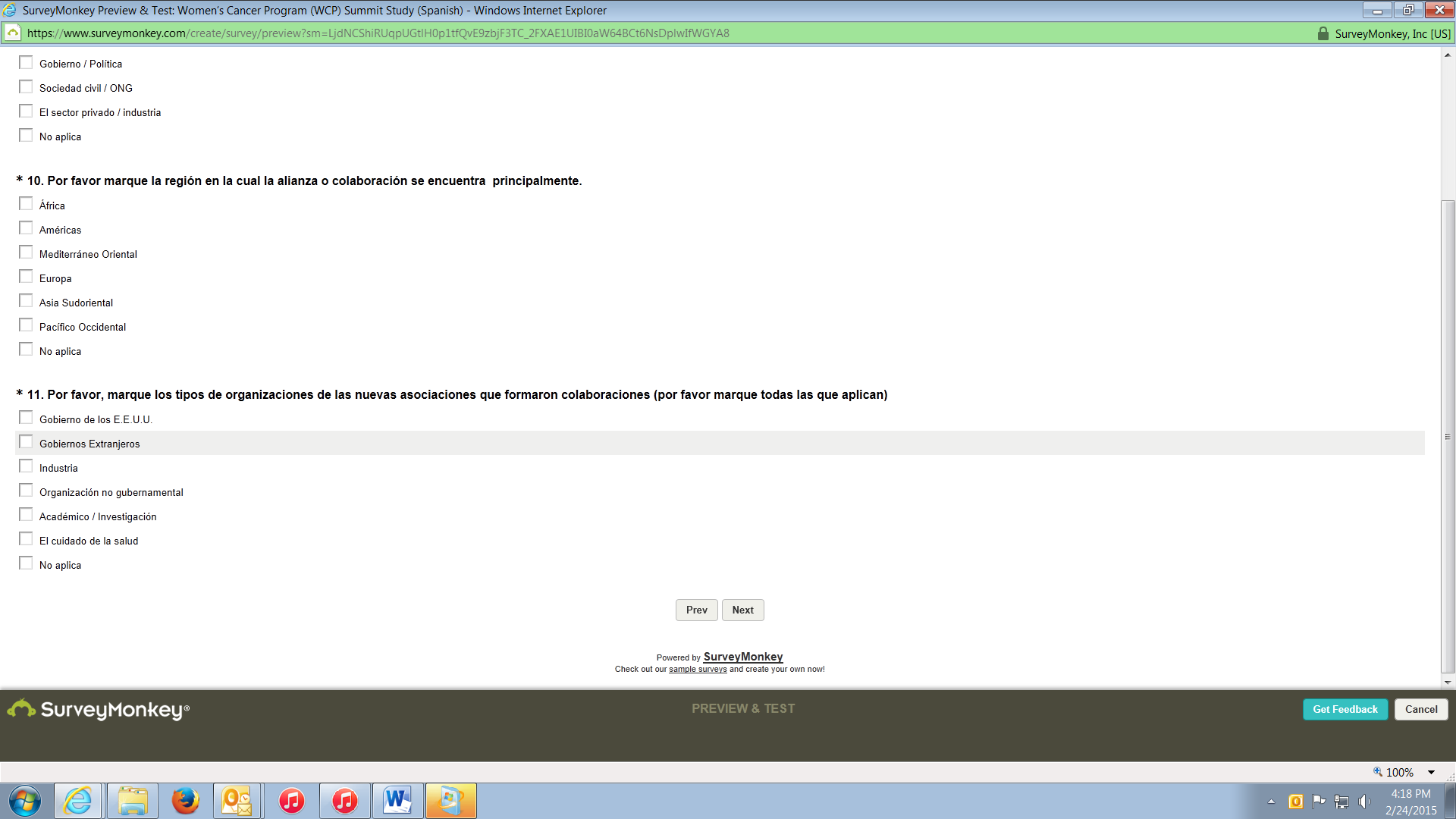Image resolution: width=1456 pixels, height=819 pixels.
Task: Open Outlook from the taskbar
Action: 237,801
